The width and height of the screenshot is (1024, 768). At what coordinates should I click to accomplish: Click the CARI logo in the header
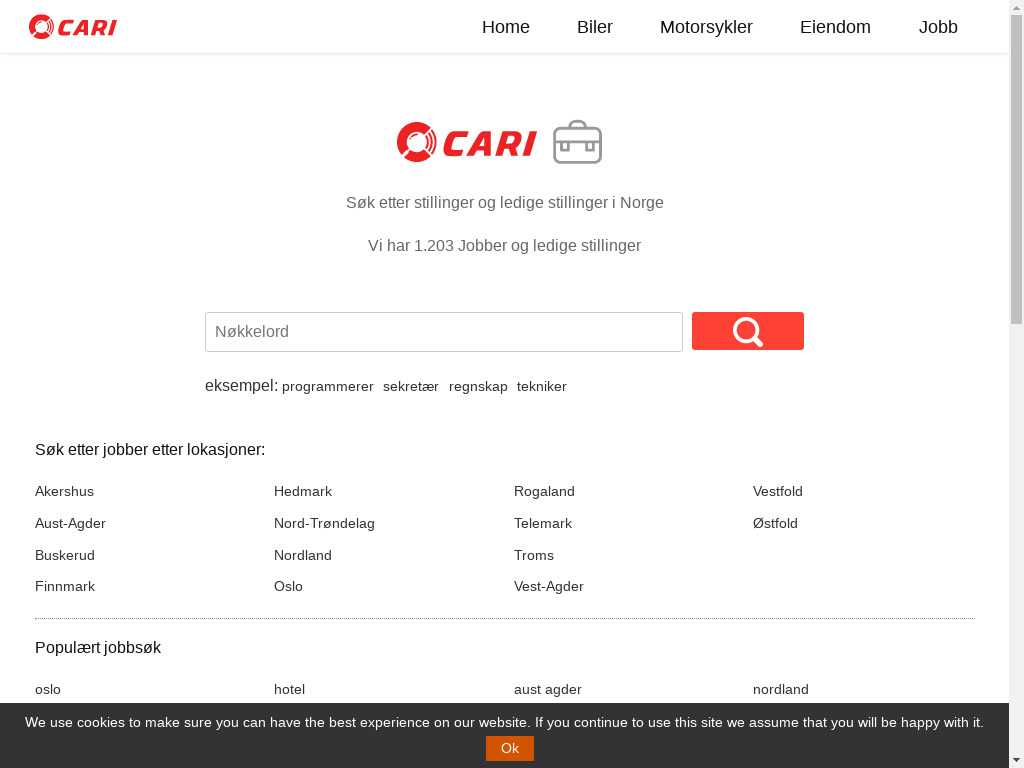point(73,27)
